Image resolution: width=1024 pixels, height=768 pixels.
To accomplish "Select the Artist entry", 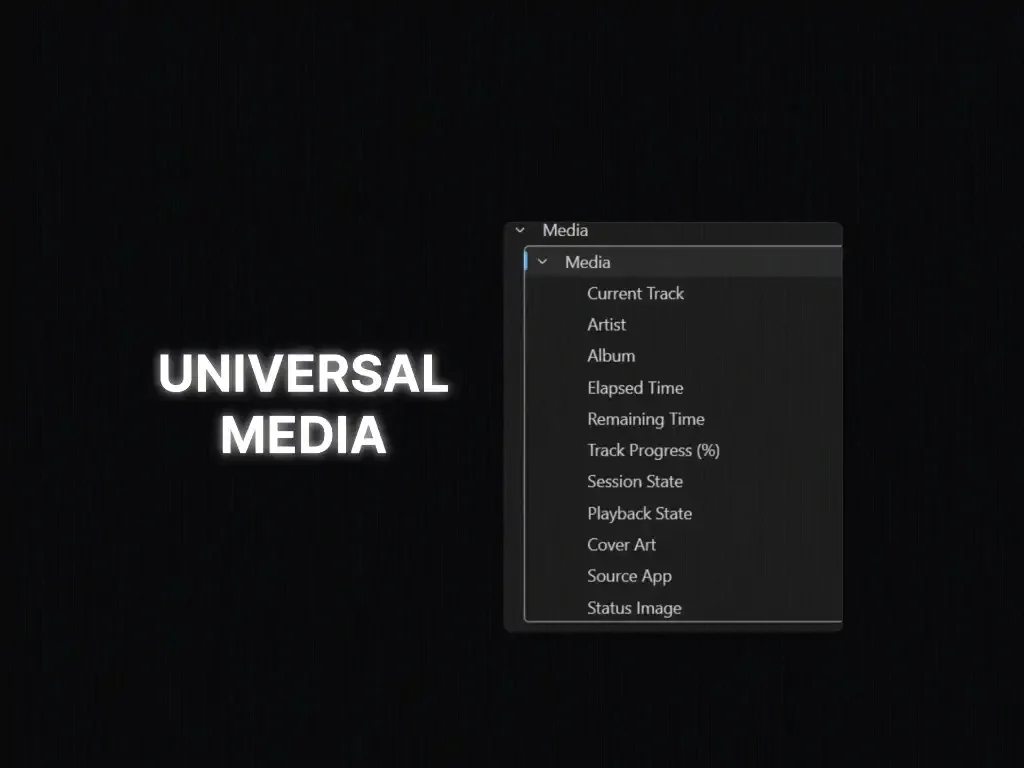I will 606,324.
